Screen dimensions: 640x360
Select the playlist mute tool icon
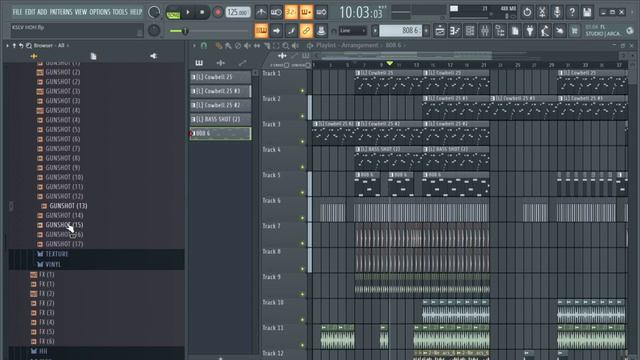(x=247, y=46)
